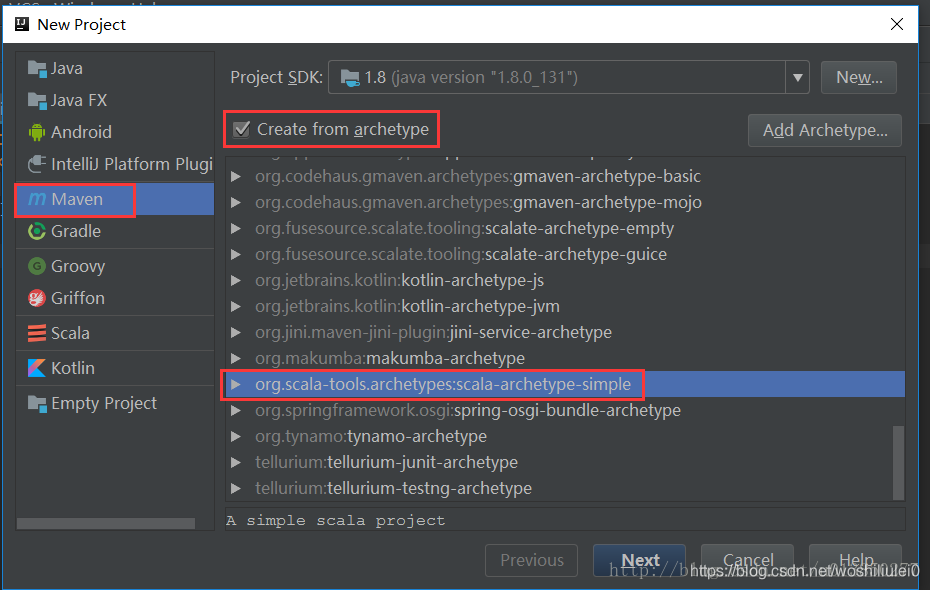Select kotlin-archetype-jvm row text
930x590 pixels.
pos(407,307)
